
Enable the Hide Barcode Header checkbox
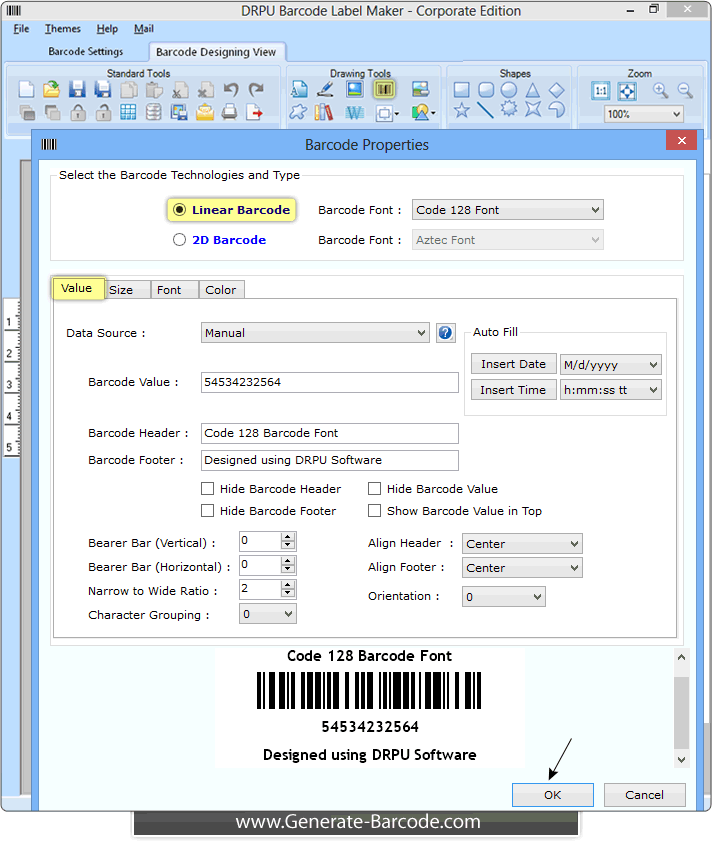pyautogui.click(x=208, y=489)
